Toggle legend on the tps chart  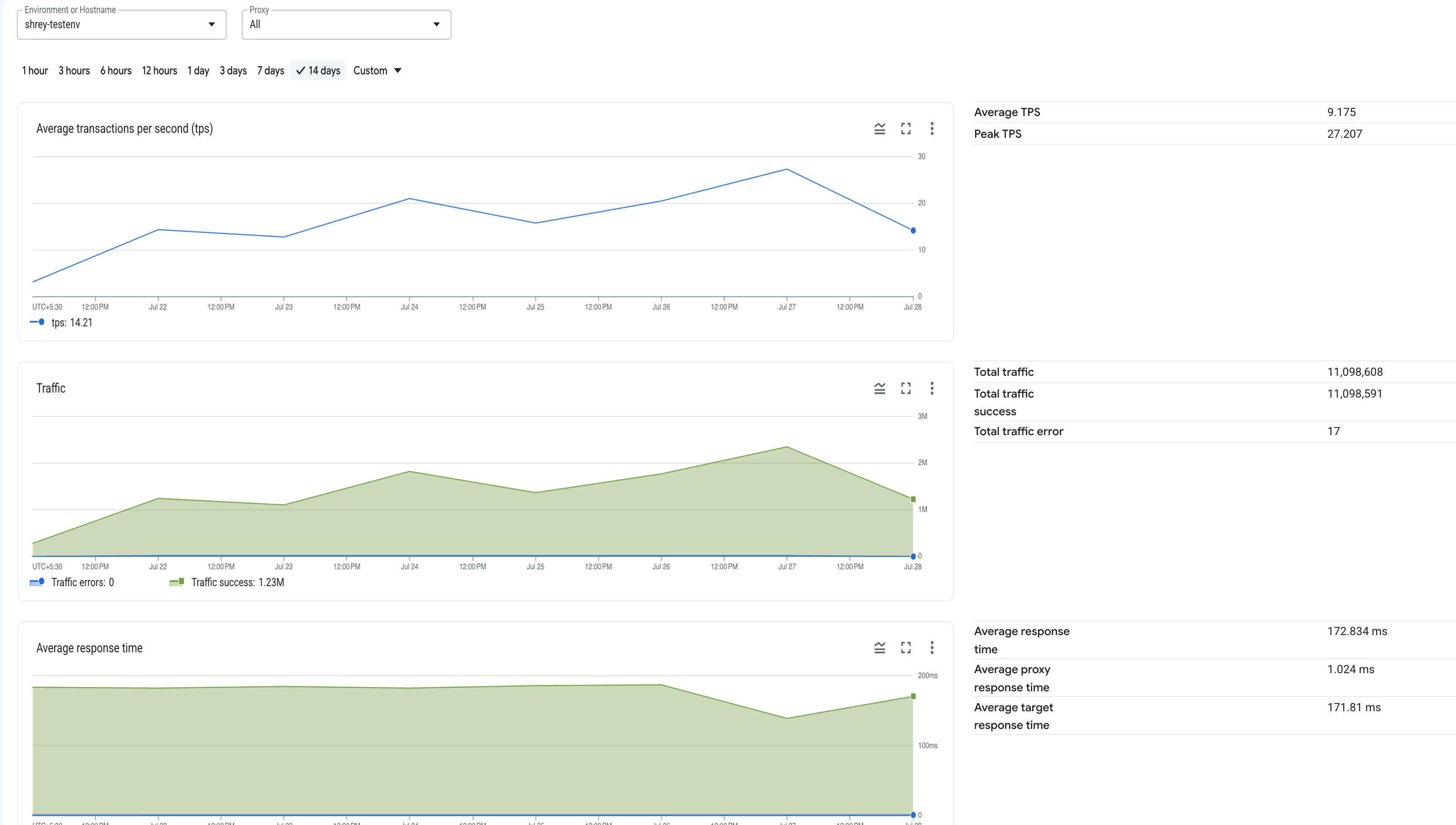[x=879, y=129]
